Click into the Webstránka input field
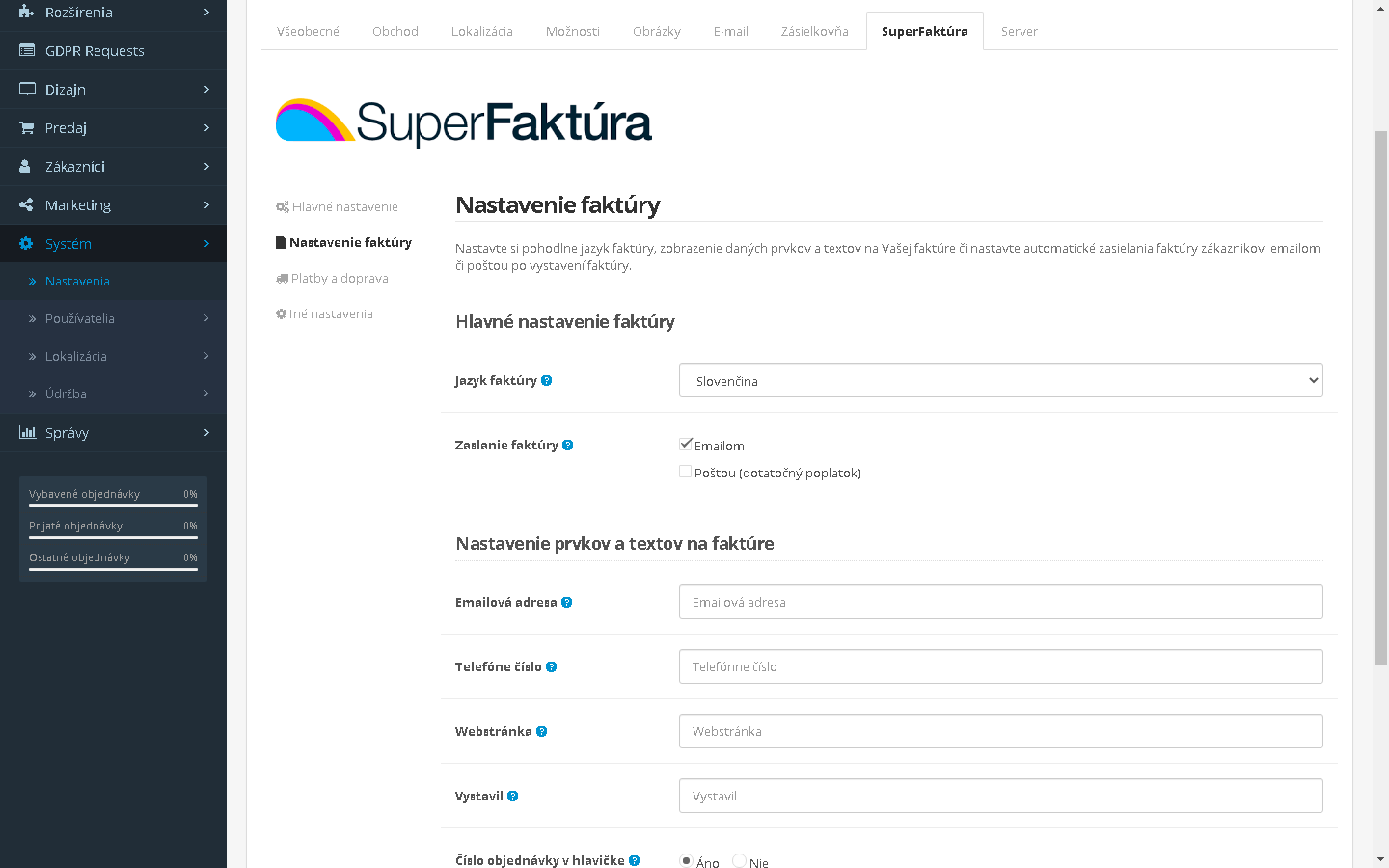The image size is (1389, 868). point(1000,731)
